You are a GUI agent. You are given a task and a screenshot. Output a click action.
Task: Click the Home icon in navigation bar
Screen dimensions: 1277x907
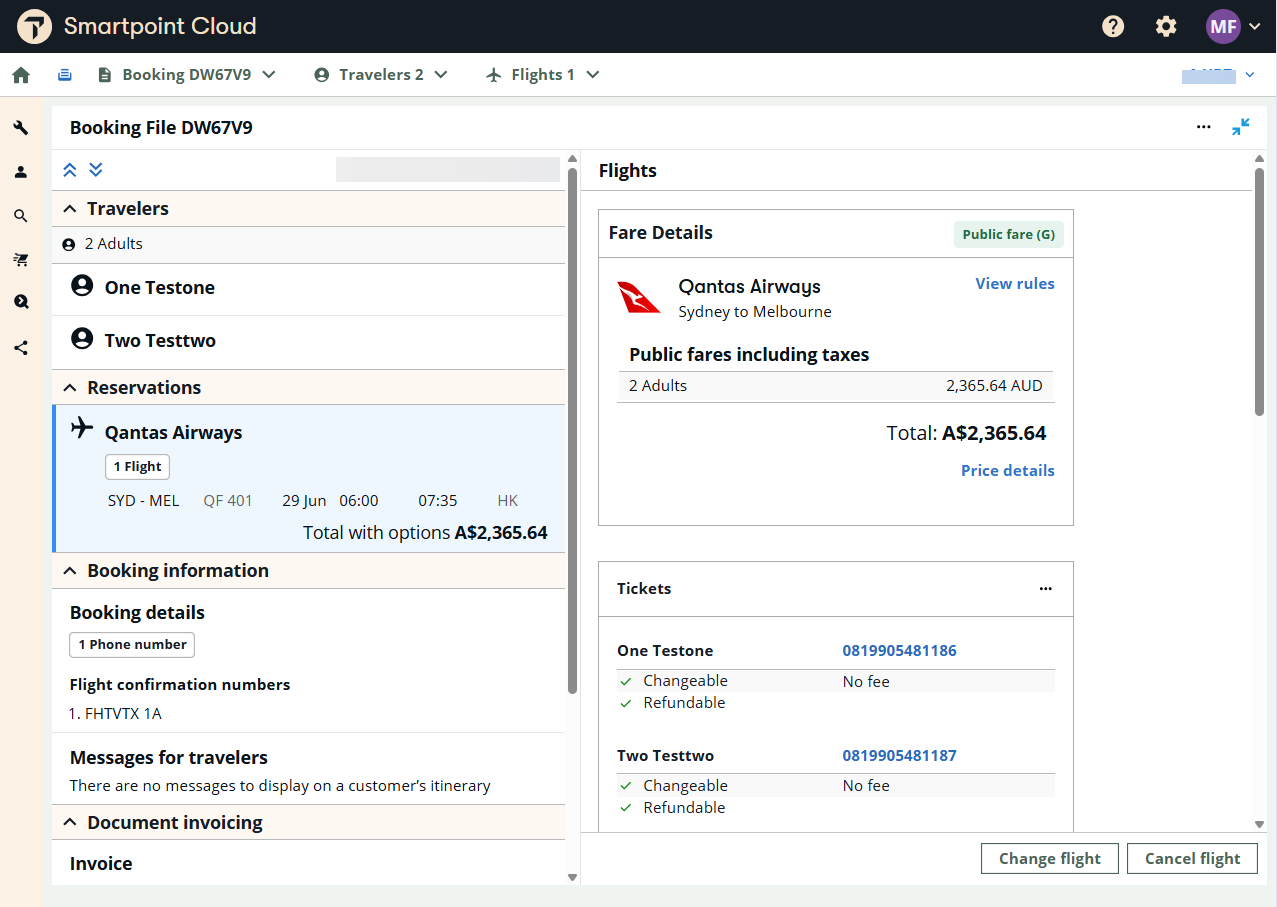(21, 75)
